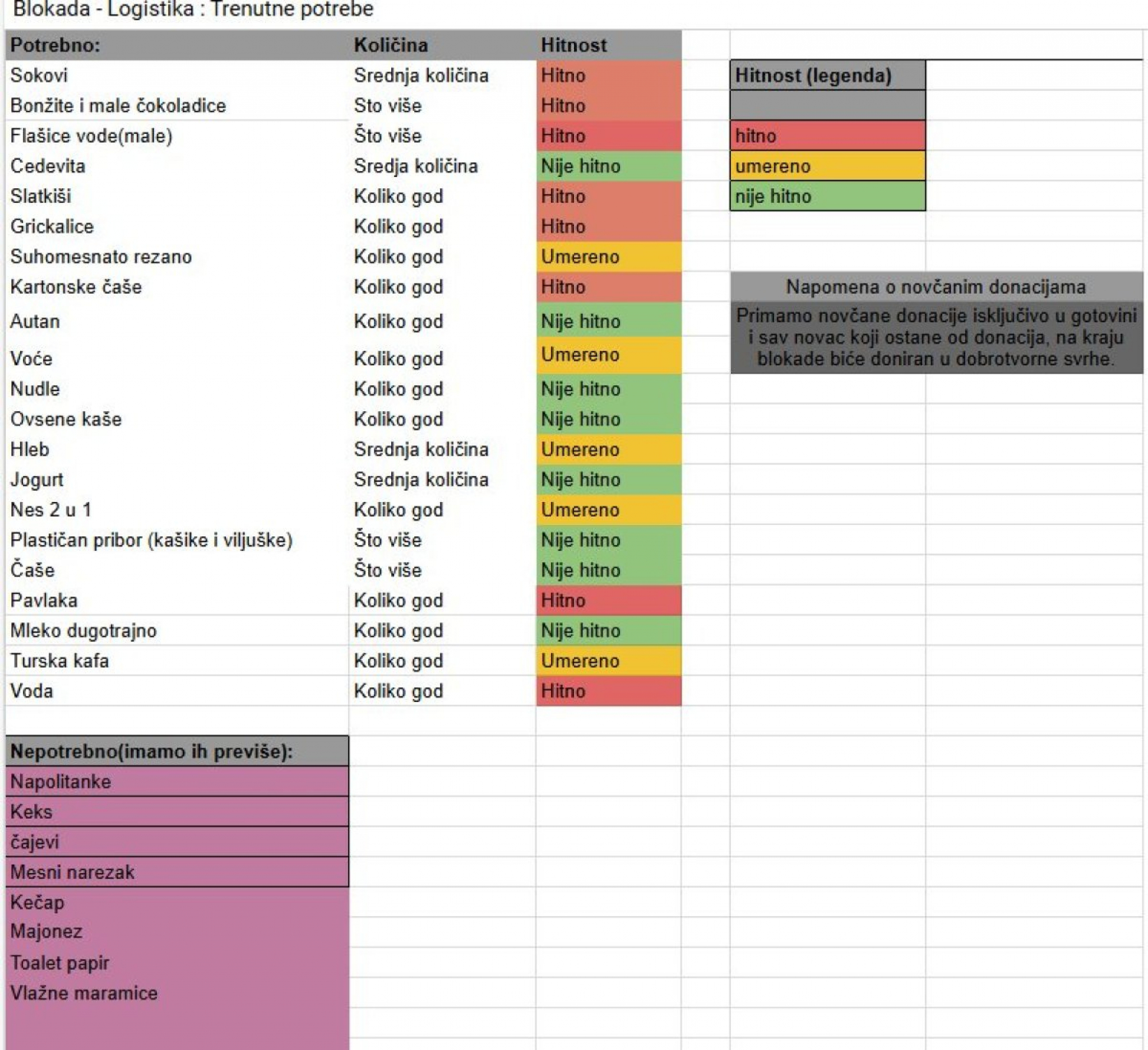1148x1050 pixels.
Task: Select the green "nije hitno" legend swatch
Action: (827, 196)
